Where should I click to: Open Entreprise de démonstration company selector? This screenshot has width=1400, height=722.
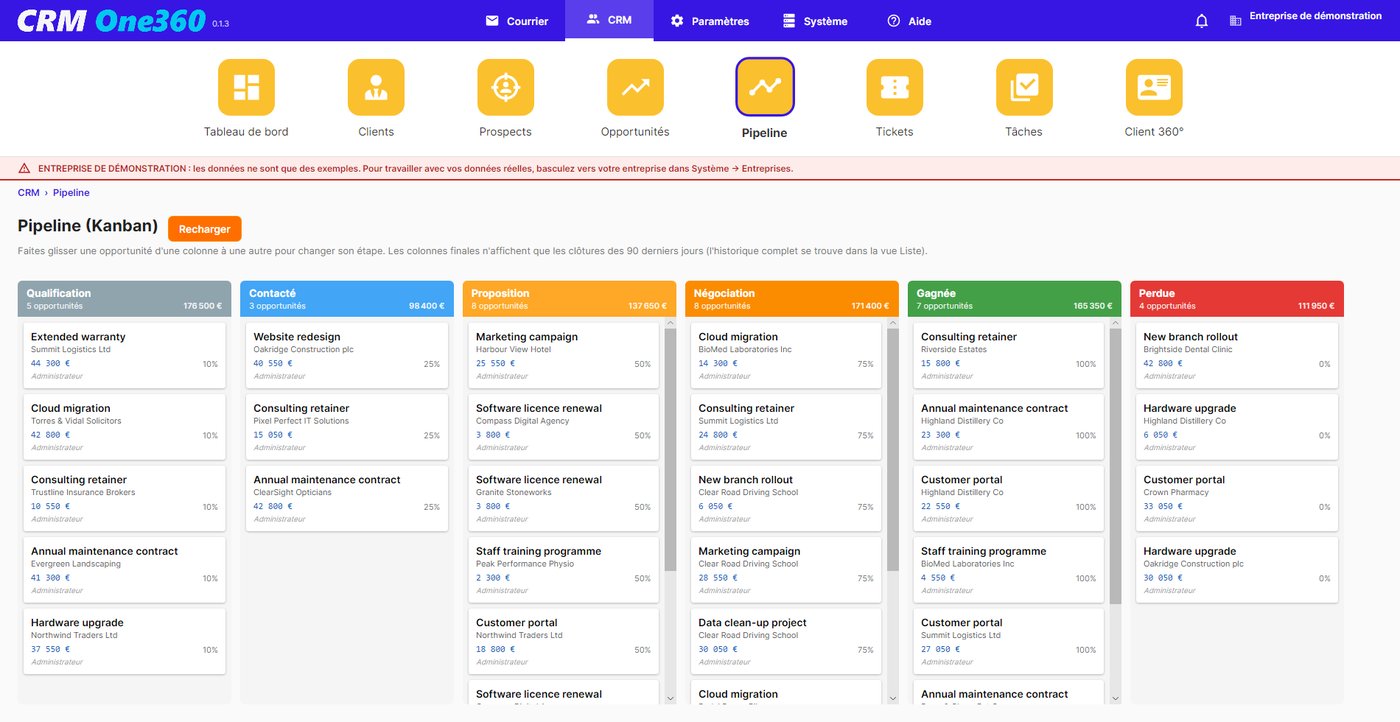[1315, 16]
